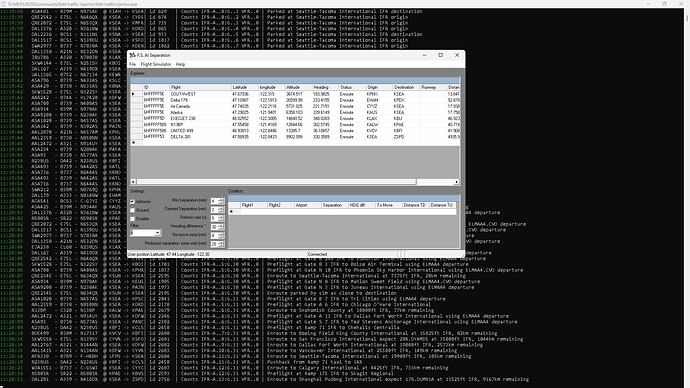Enable the Airborne checkbox
The height and width of the screenshot is (388, 690).
click(132, 201)
